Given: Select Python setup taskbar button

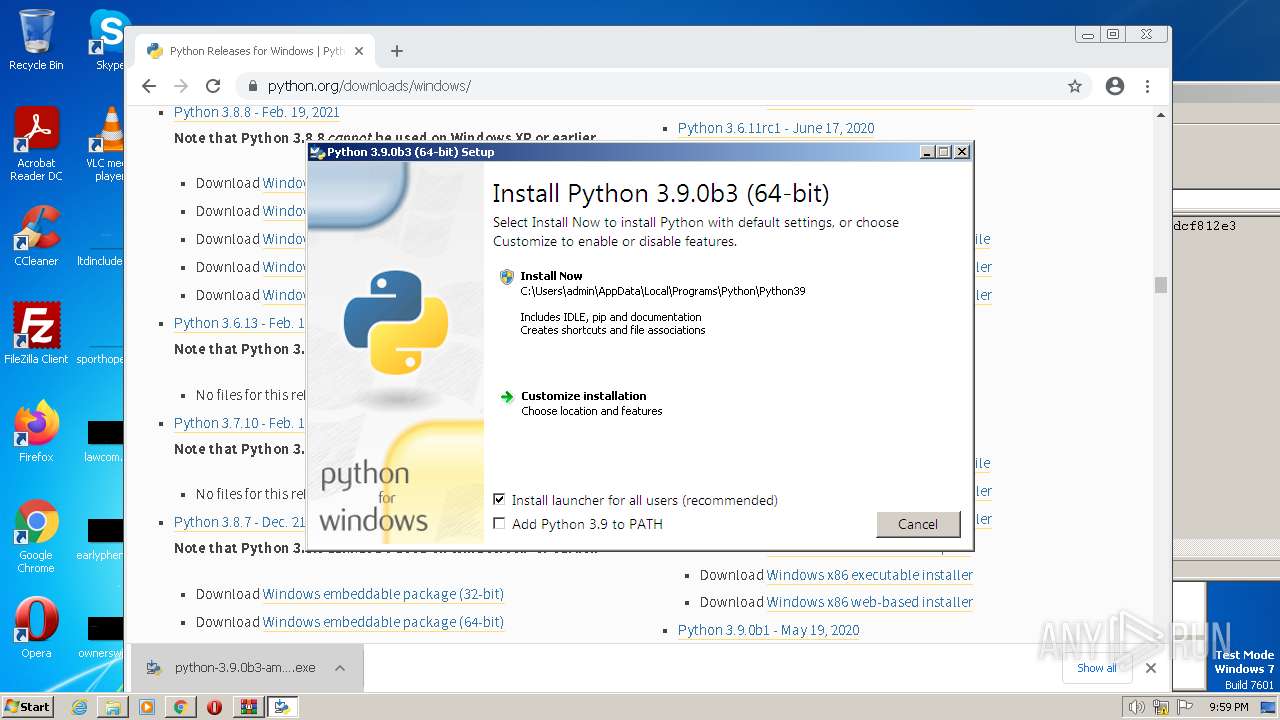Looking at the screenshot, I should click(x=282, y=707).
